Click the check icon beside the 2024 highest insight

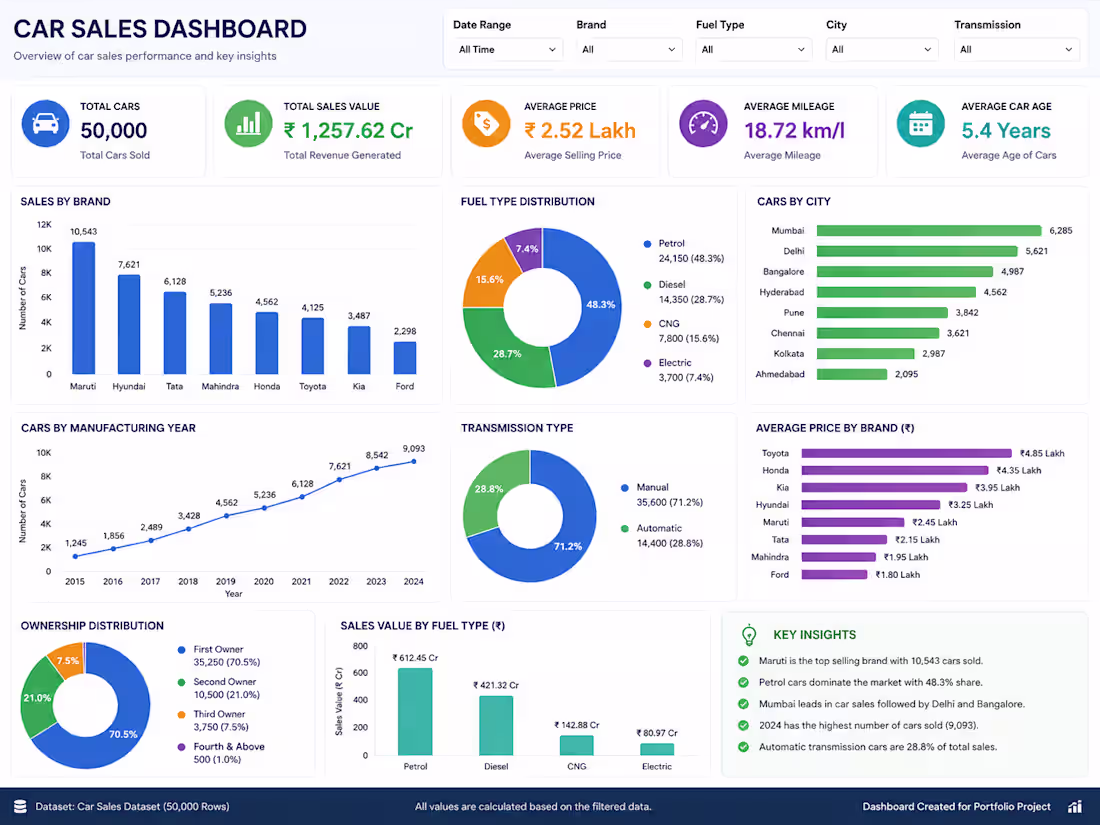point(744,725)
